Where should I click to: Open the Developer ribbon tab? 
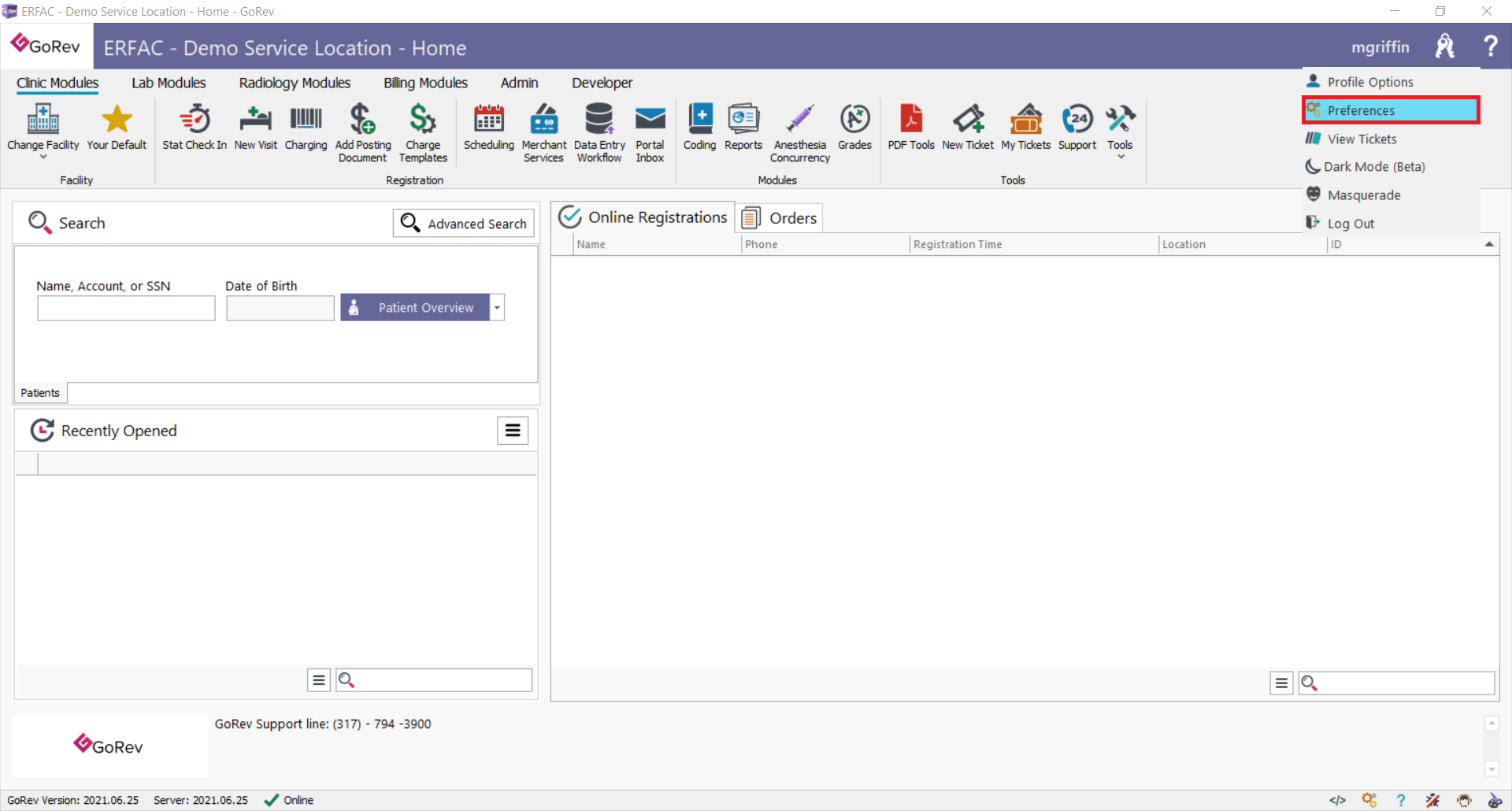pyautogui.click(x=602, y=83)
